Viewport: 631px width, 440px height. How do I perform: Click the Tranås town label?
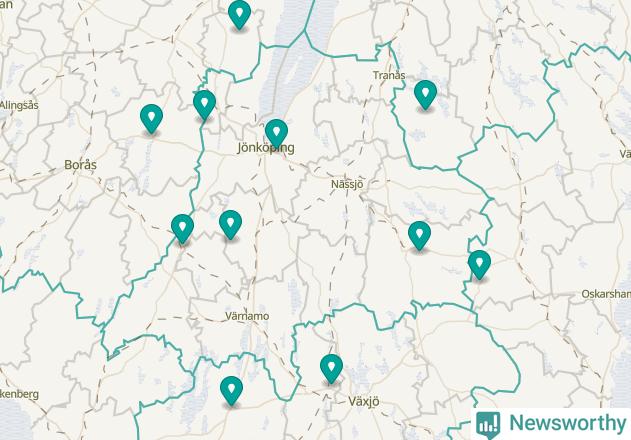click(x=389, y=75)
